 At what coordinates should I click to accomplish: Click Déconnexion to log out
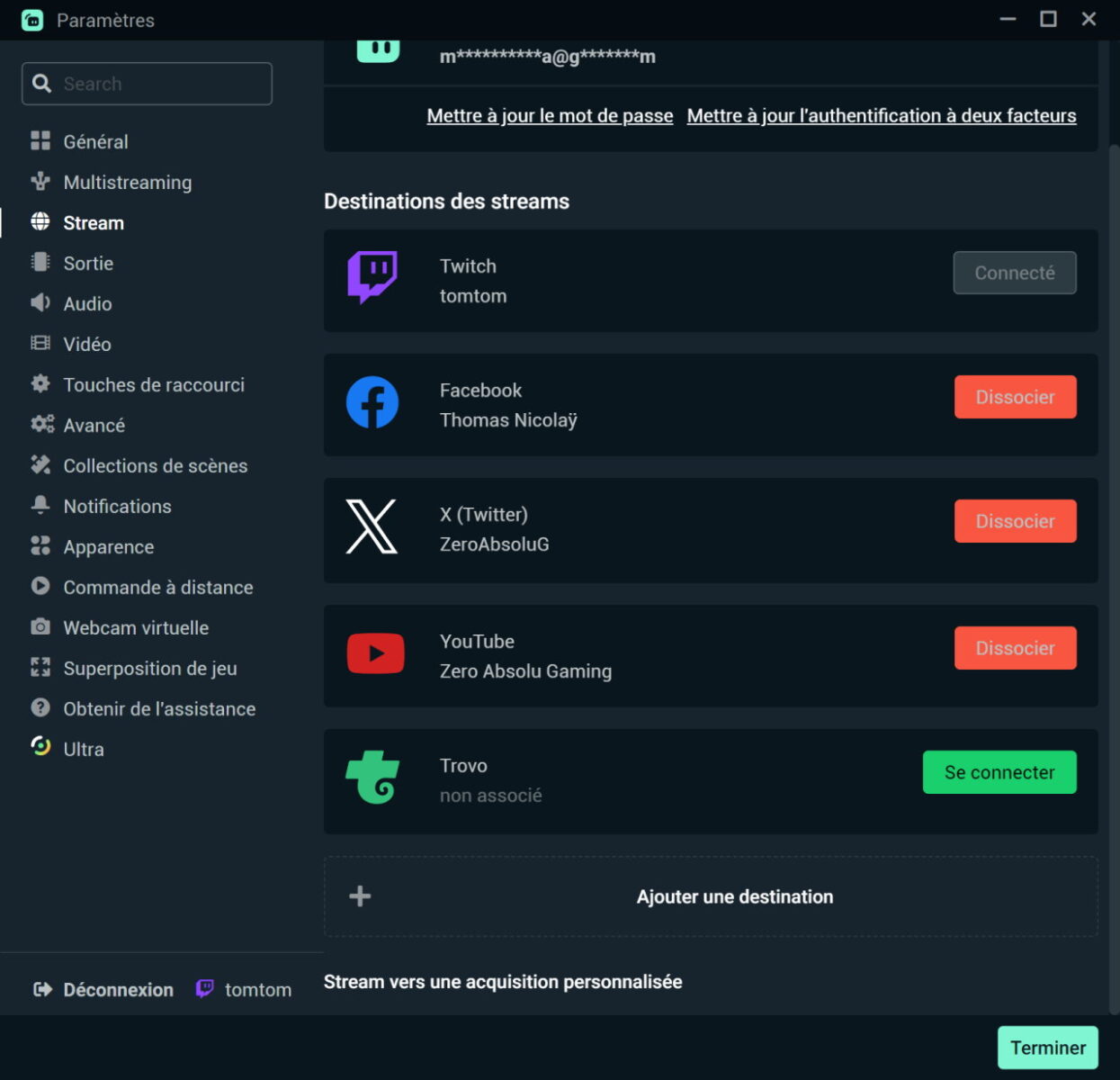(x=118, y=990)
